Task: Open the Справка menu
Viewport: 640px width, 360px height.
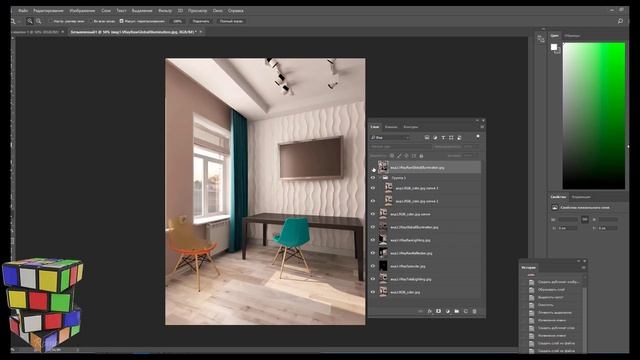Action: [236, 11]
